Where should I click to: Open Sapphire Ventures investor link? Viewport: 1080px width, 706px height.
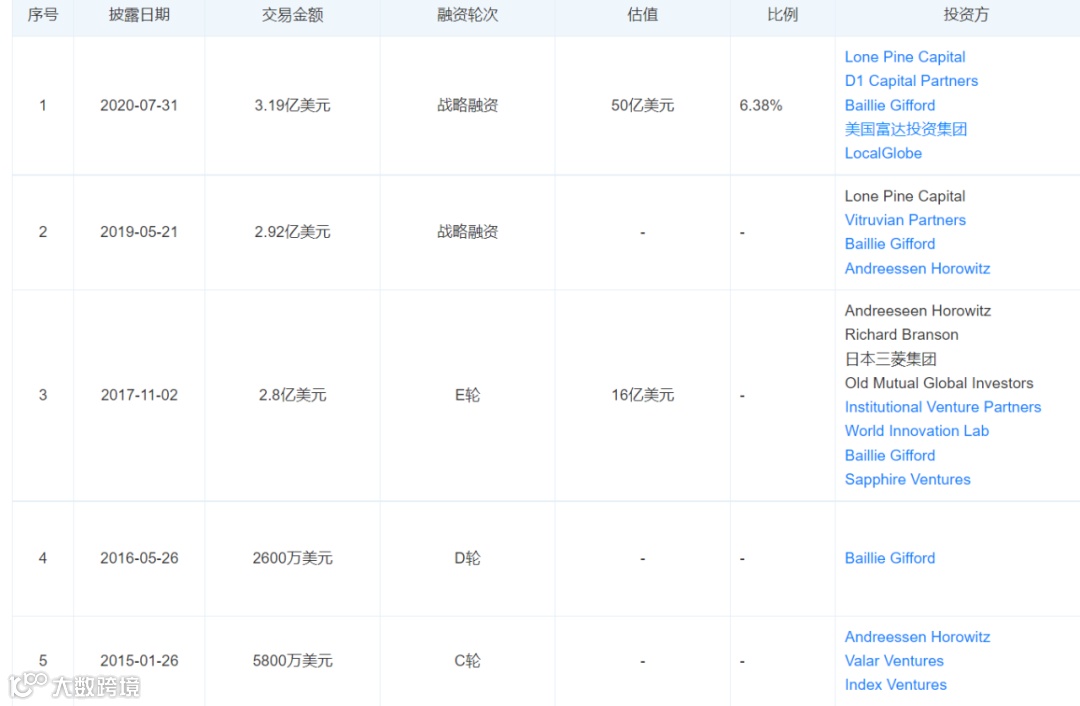907,479
